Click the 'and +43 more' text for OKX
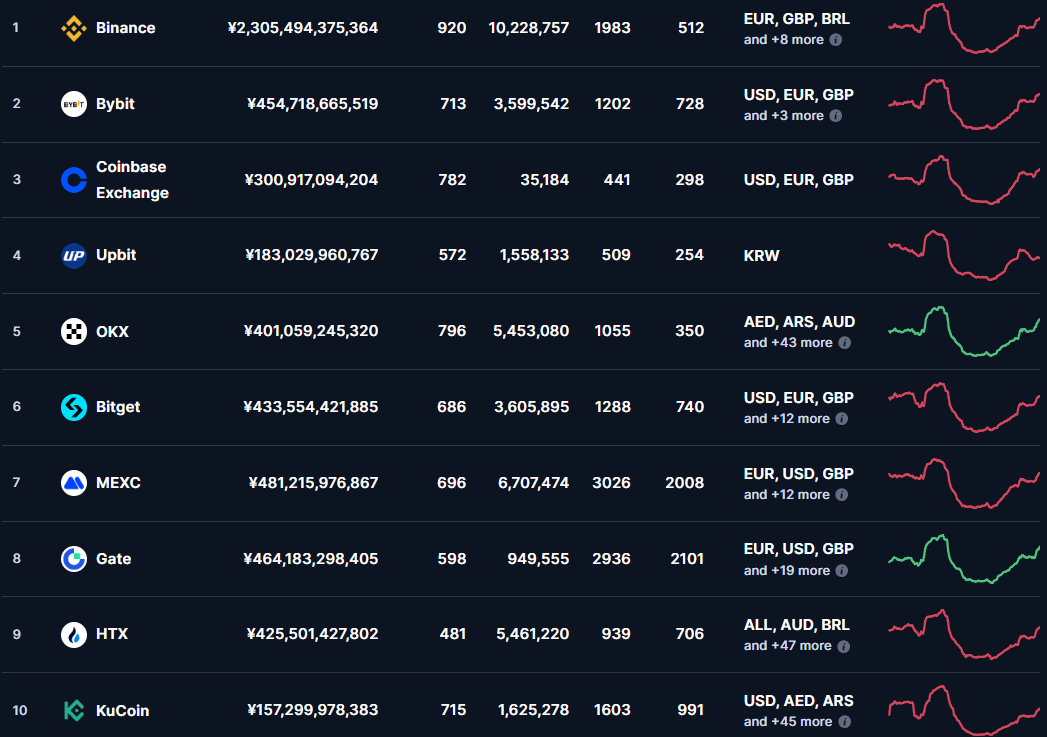The height and width of the screenshot is (737, 1047). coord(788,343)
